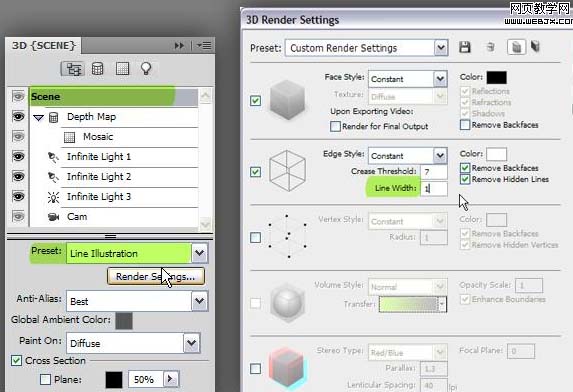Select the Filter By Meshes icon
The height and width of the screenshot is (392, 573).
click(x=97, y=69)
